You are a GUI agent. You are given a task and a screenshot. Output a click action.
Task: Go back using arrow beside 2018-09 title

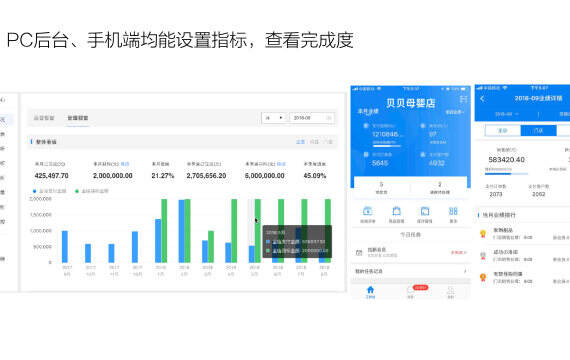click(x=482, y=99)
